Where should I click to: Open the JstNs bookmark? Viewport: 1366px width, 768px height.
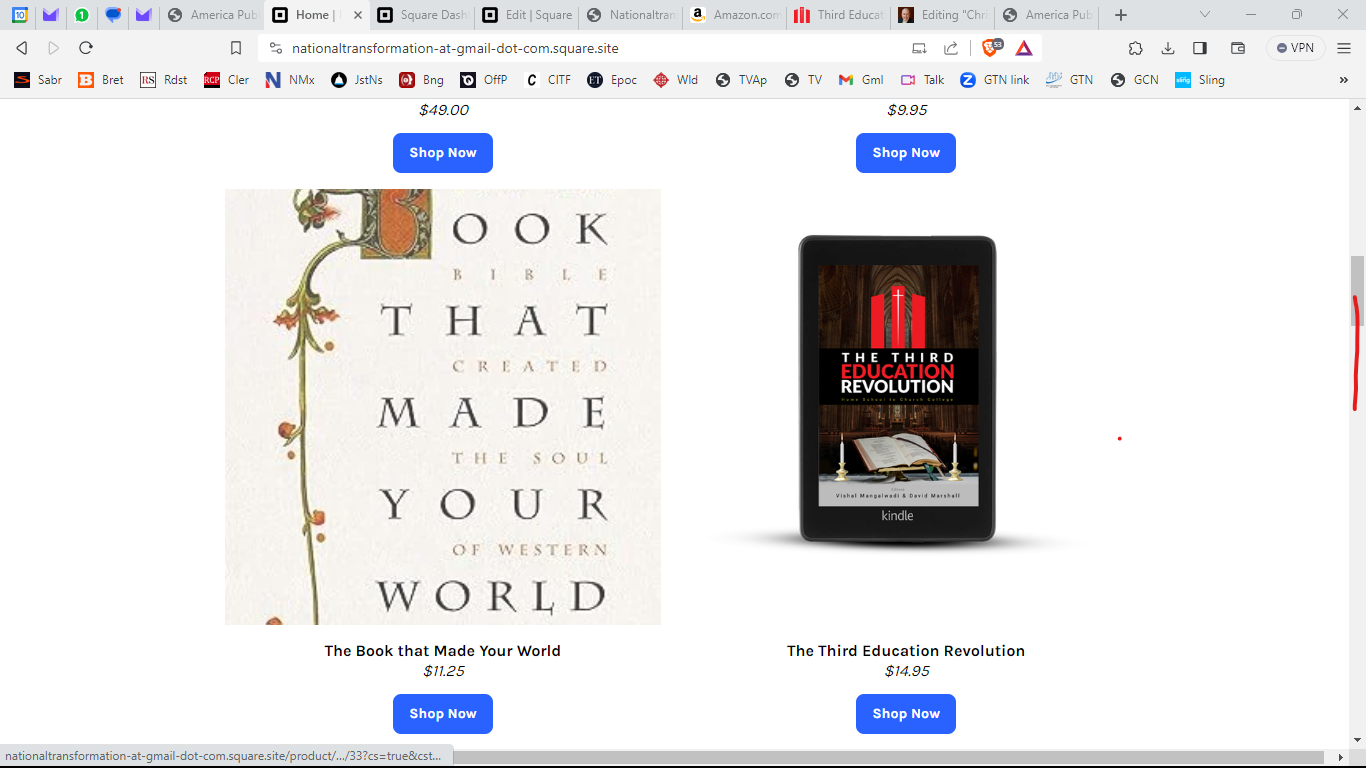[x=357, y=80]
